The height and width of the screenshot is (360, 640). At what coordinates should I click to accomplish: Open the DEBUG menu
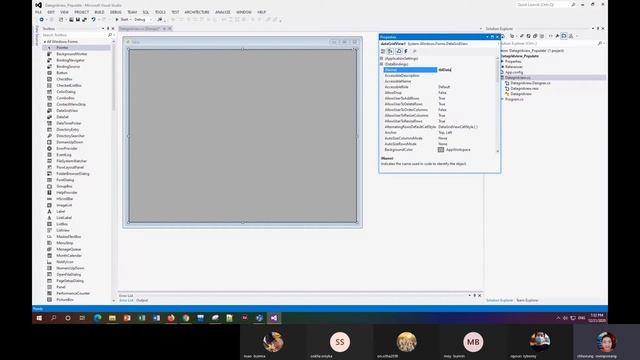116,12
